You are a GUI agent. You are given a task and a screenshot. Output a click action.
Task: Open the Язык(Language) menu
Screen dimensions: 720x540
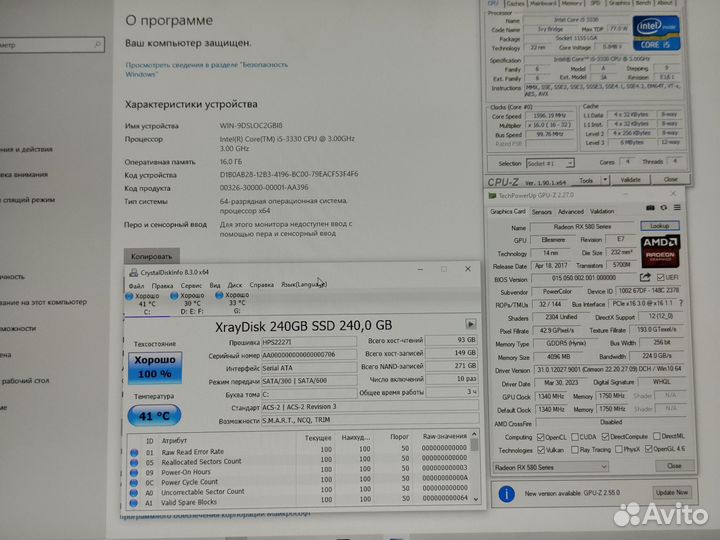tap(304, 285)
